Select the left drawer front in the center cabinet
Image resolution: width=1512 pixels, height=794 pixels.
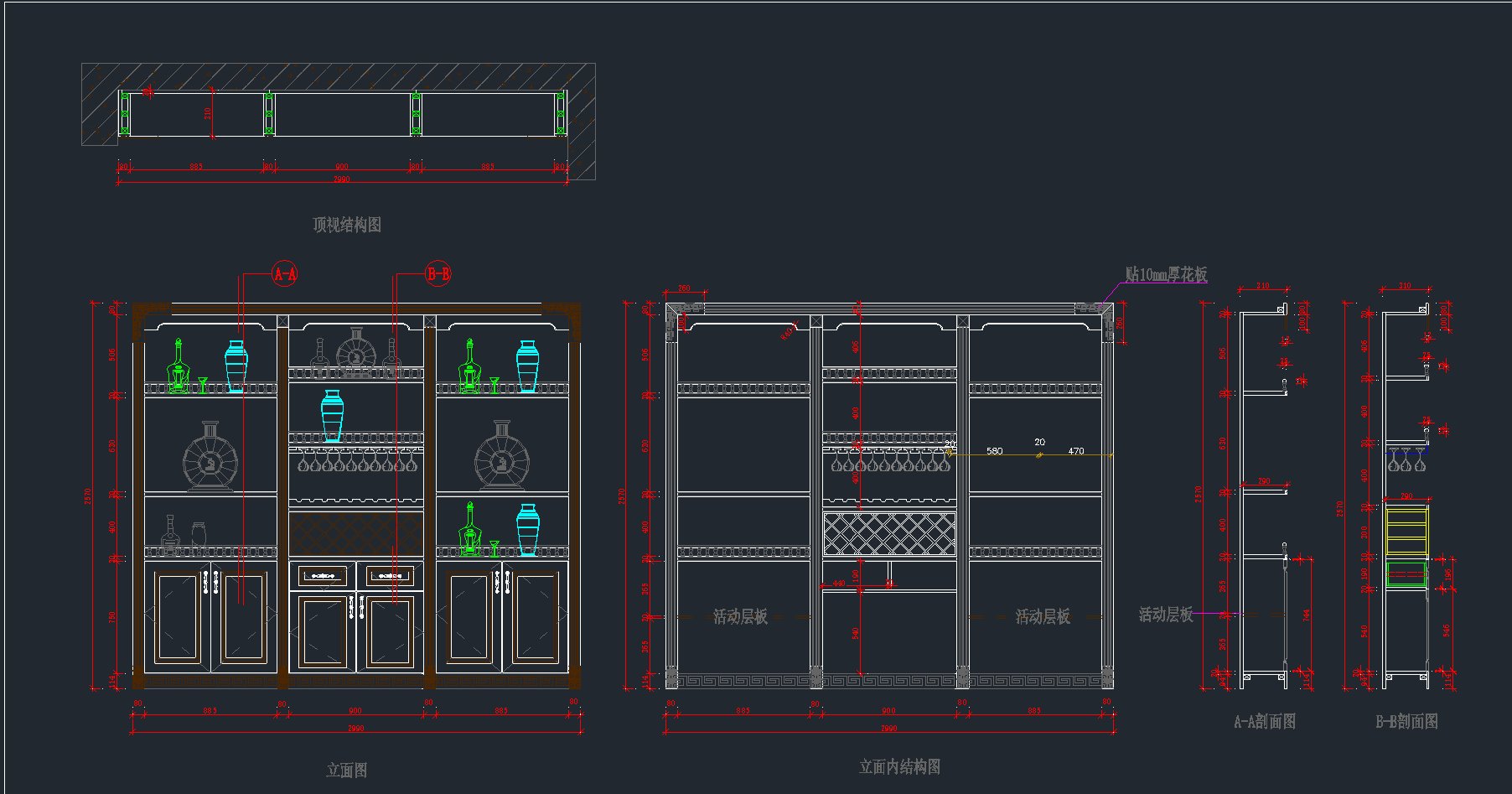tap(323, 576)
